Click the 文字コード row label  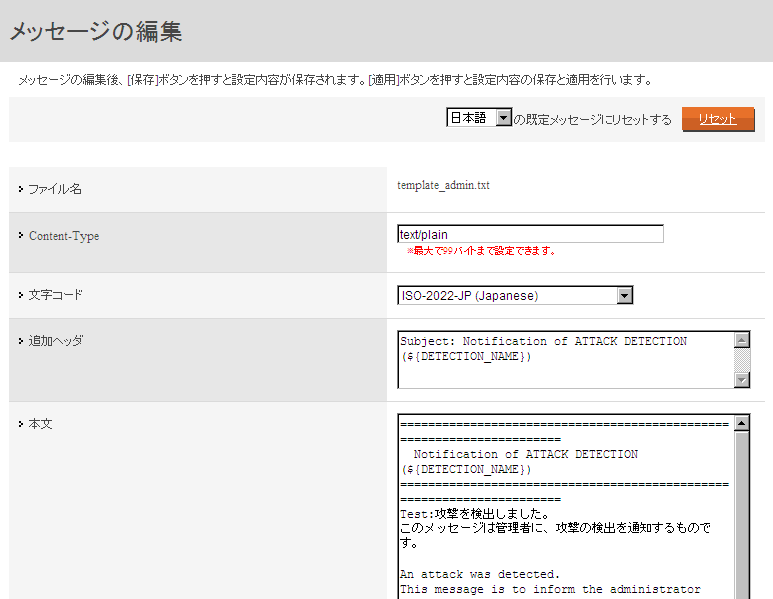(x=55, y=295)
